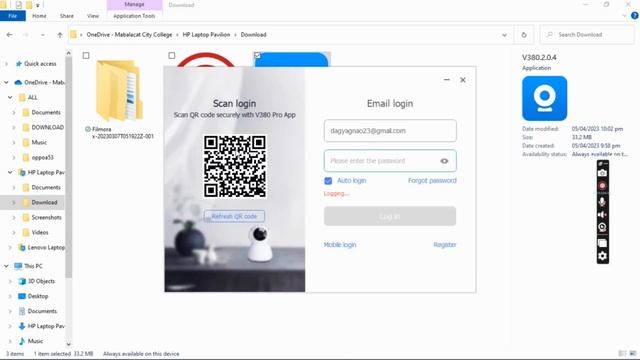Collapse the OneDrive - Mab tree node
The height and width of the screenshot is (360, 640).
point(6,82)
